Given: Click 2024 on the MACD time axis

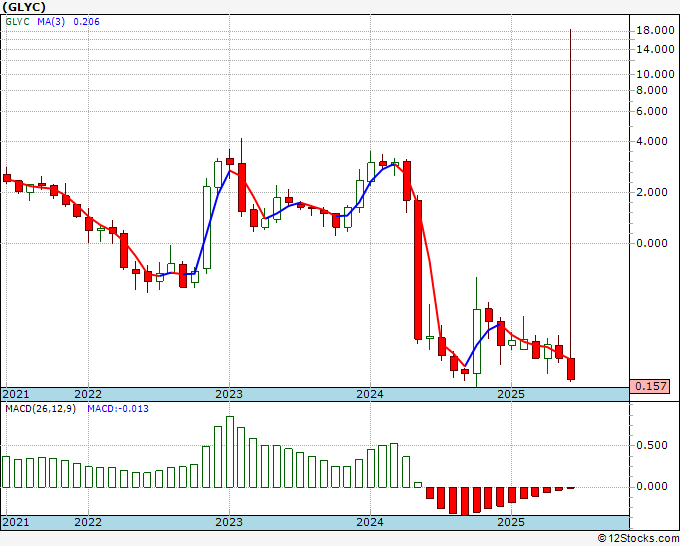Looking at the screenshot, I should coord(370,522).
